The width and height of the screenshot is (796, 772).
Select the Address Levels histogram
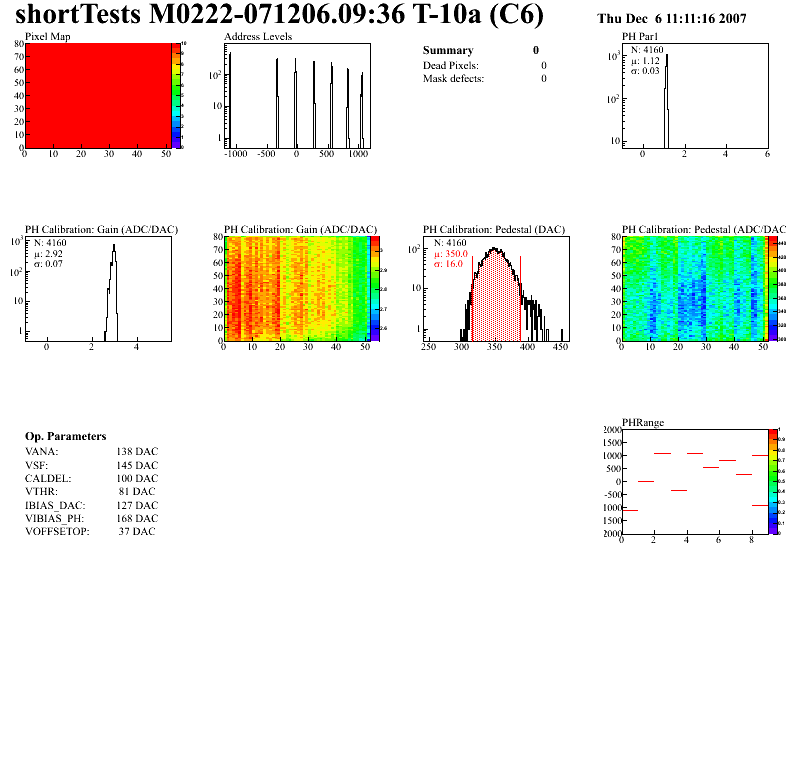click(x=297, y=96)
